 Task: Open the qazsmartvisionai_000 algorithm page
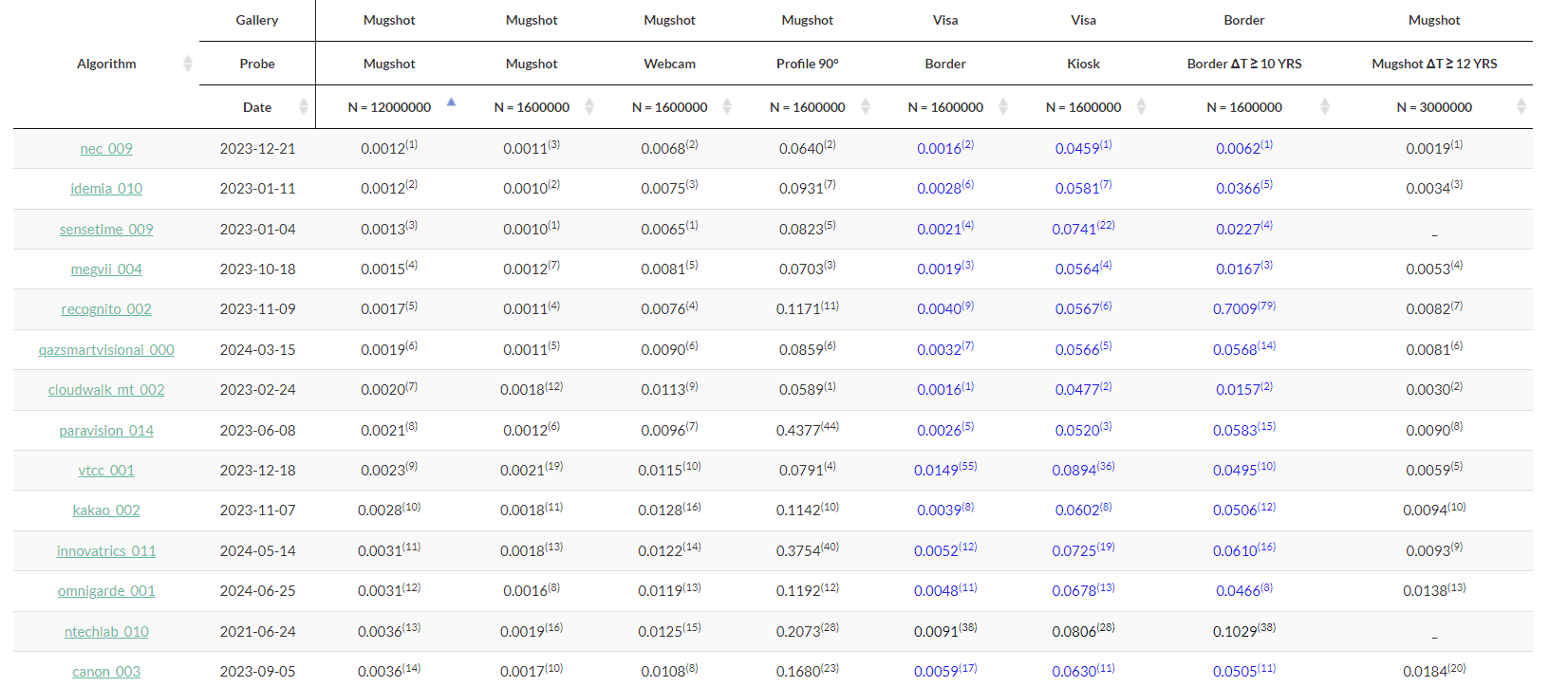(106, 350)
